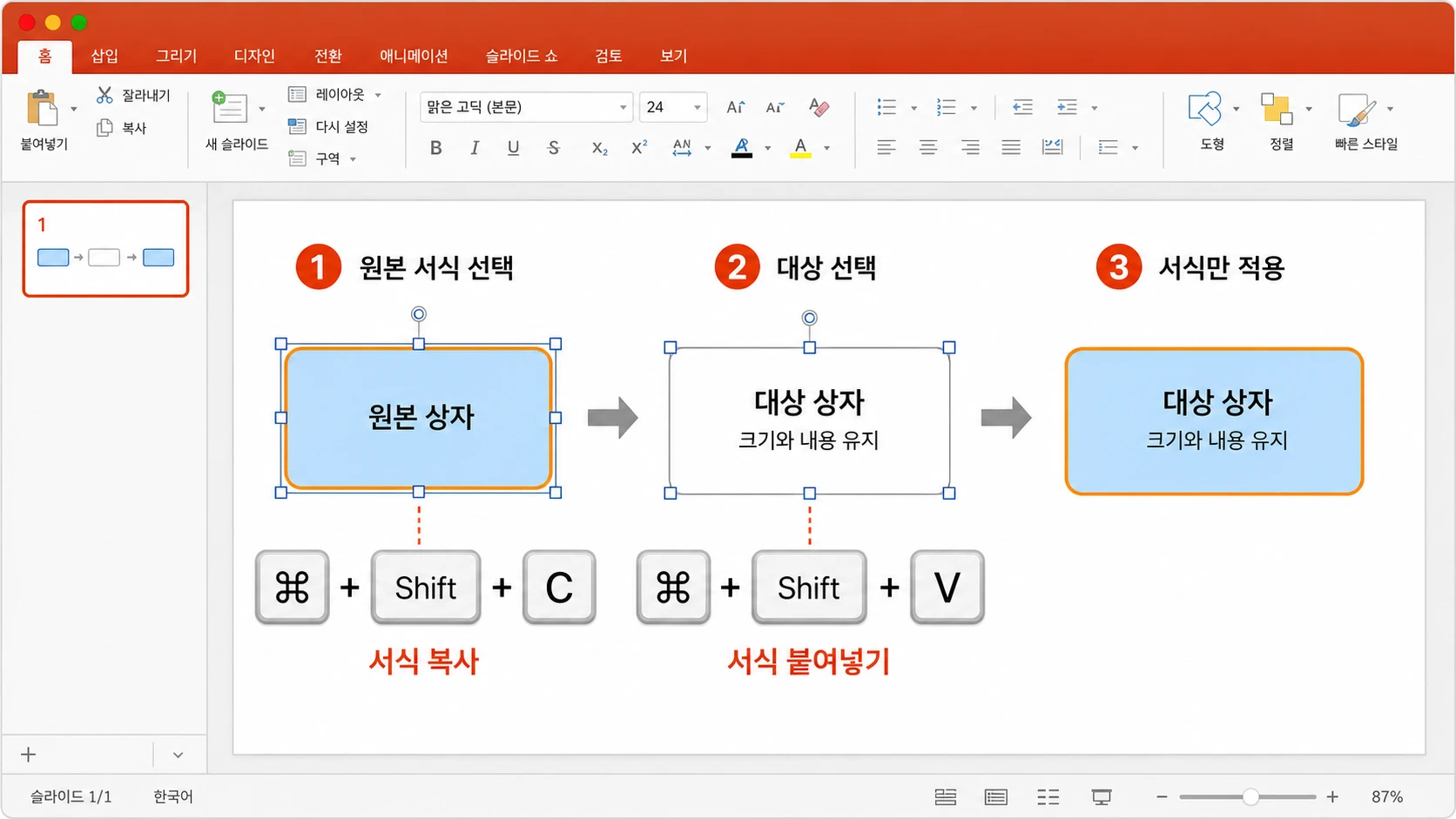The width and height of the screenshot is (1456, 819).
Task: Switch to slide sorter view icon
Action: (1048, 796)
